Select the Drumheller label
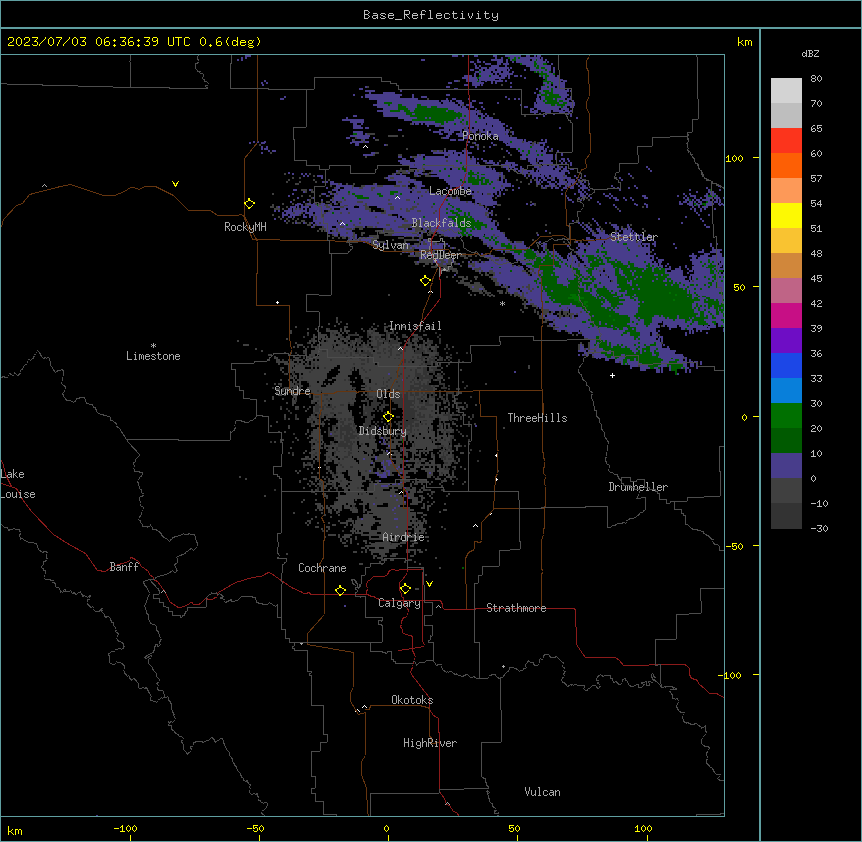 pyautogui.click(x=638, y=487)
